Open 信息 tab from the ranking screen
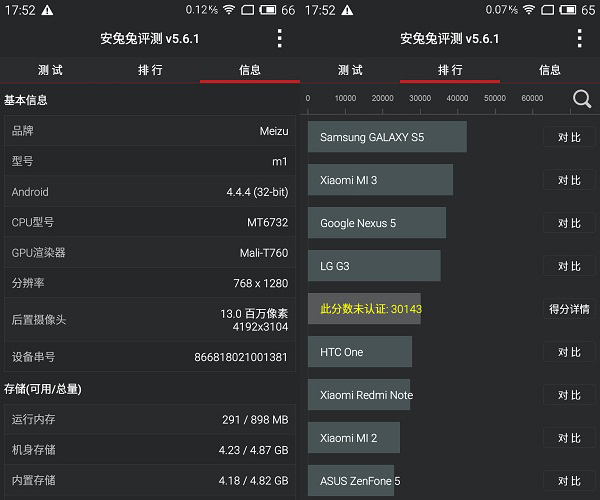 [550, 70]
